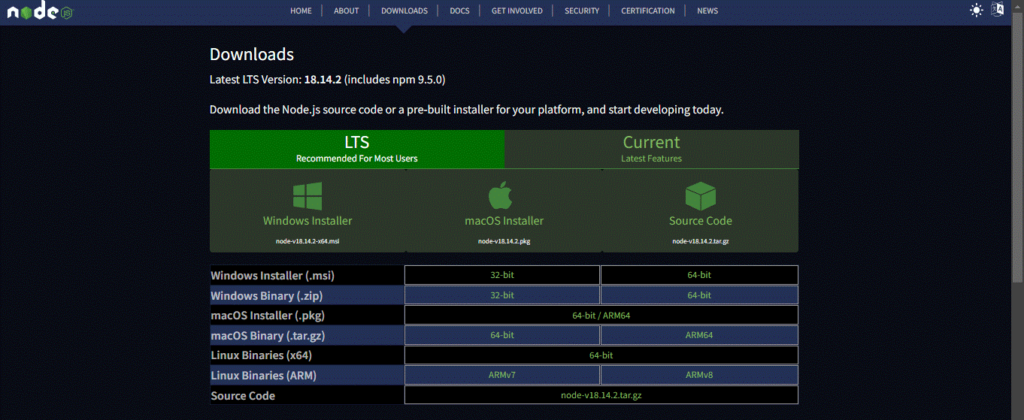
Task: Open the SECURITY menu item
Action: (x=582, y=11)
